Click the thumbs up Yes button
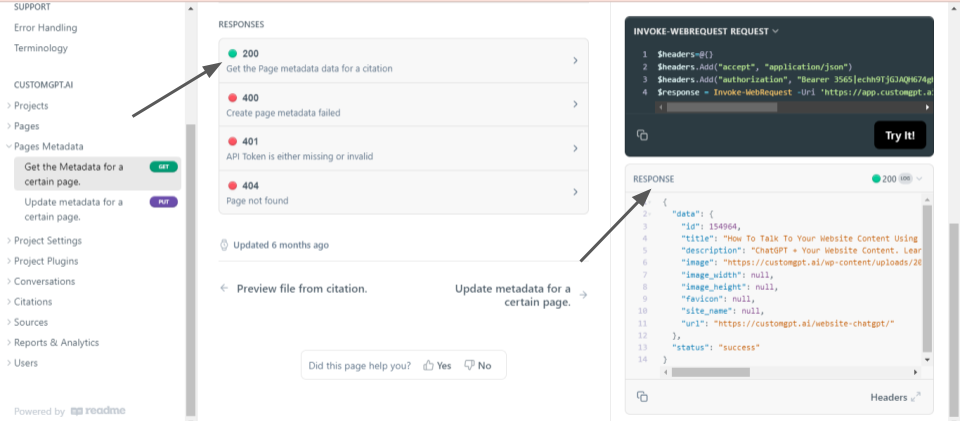Image resolution: width=960 pixels, height=421 pixels. pyautogui.click(x=437, y=365)
